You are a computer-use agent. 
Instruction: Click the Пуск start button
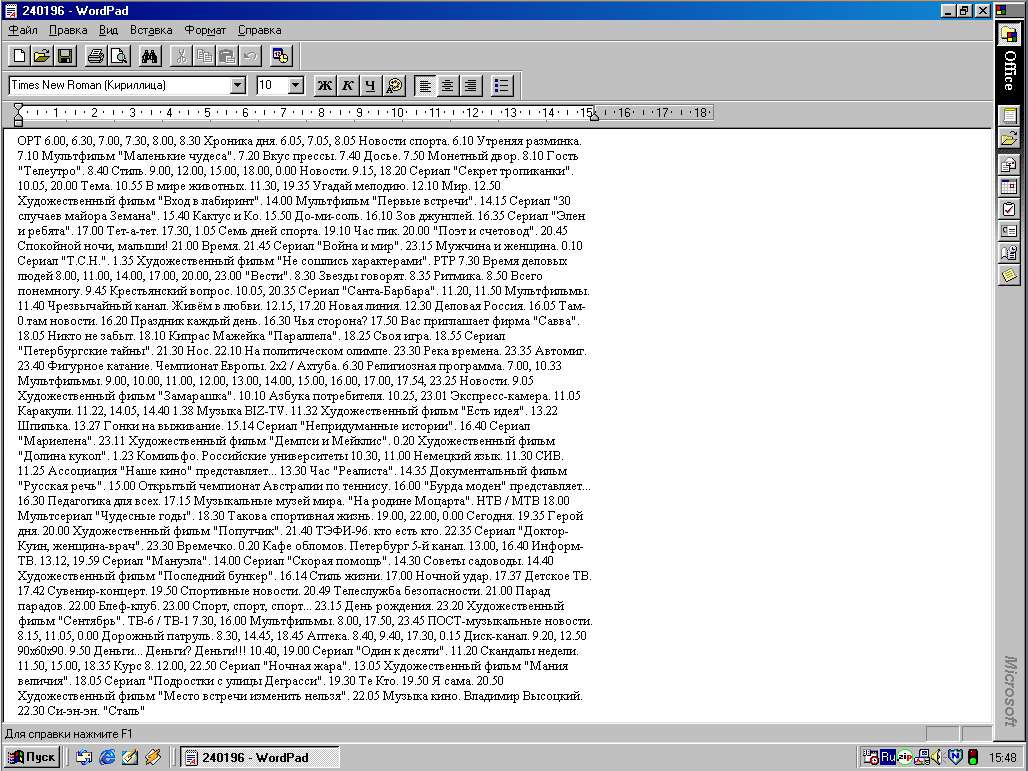click(32, 757)
